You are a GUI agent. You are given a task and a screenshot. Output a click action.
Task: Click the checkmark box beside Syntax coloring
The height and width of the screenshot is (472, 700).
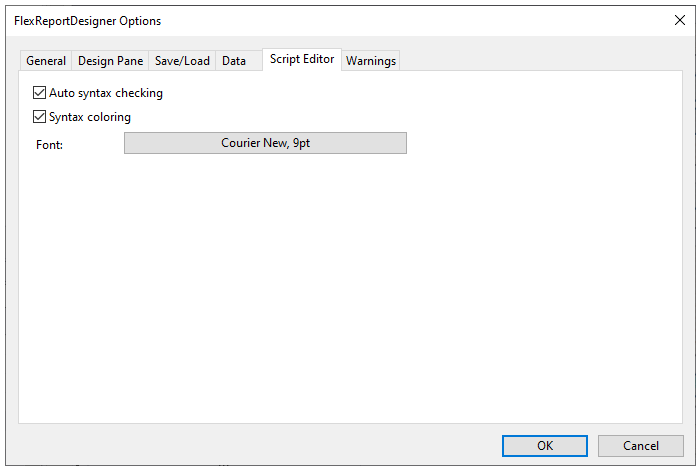click(40, 117)
